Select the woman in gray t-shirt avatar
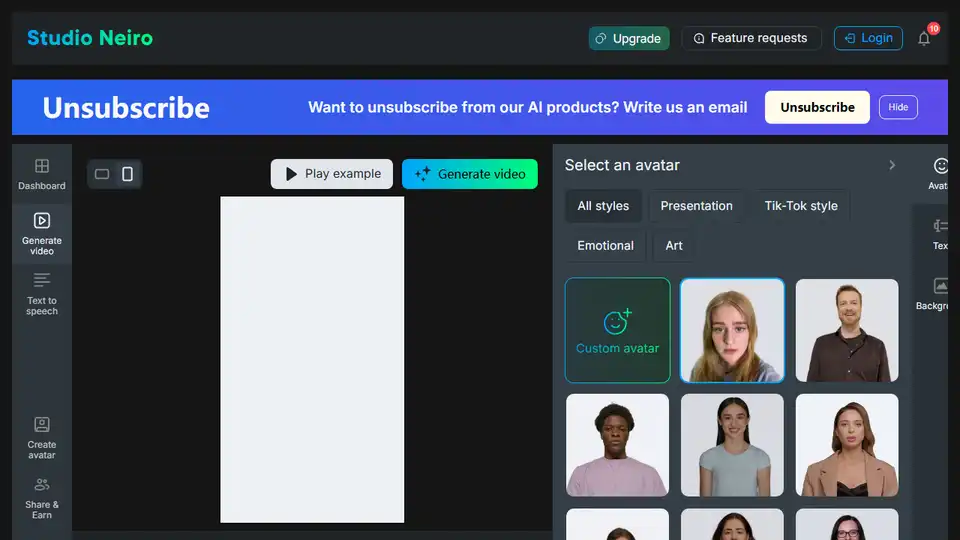This screenshot has width=960, height=540. pos(732,445)
